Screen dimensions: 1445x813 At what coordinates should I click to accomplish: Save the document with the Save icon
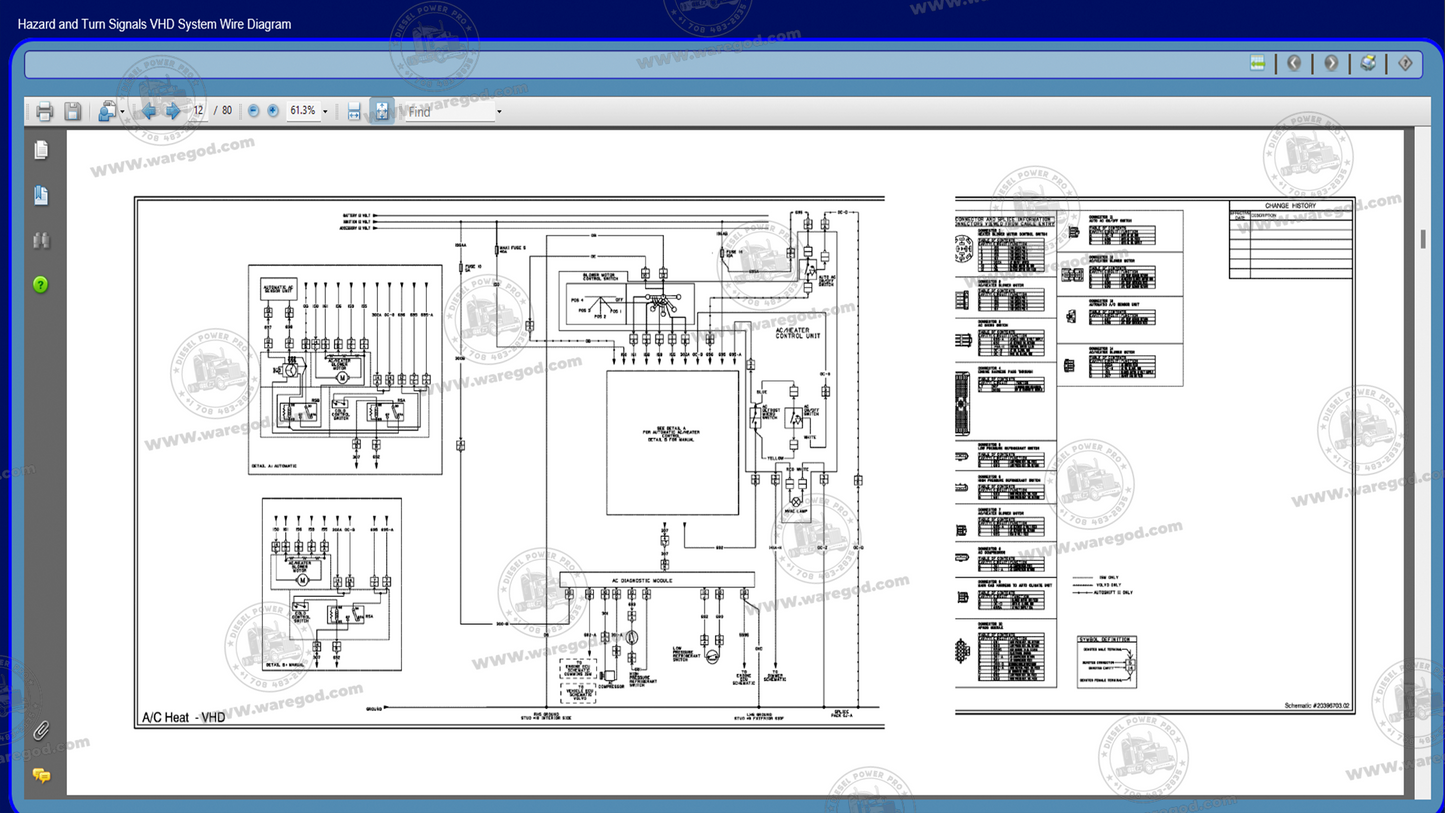click(72, 110)
